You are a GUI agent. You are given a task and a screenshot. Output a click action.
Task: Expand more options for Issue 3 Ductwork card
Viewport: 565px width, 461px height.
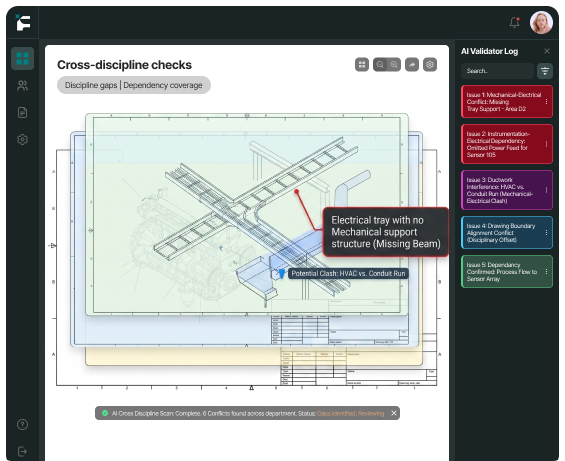(546, 190)
